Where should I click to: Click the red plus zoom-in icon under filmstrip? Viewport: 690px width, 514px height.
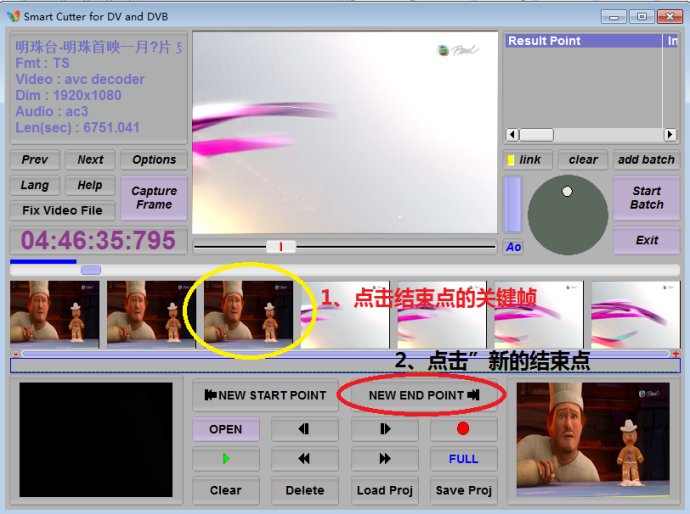point(675,354)
